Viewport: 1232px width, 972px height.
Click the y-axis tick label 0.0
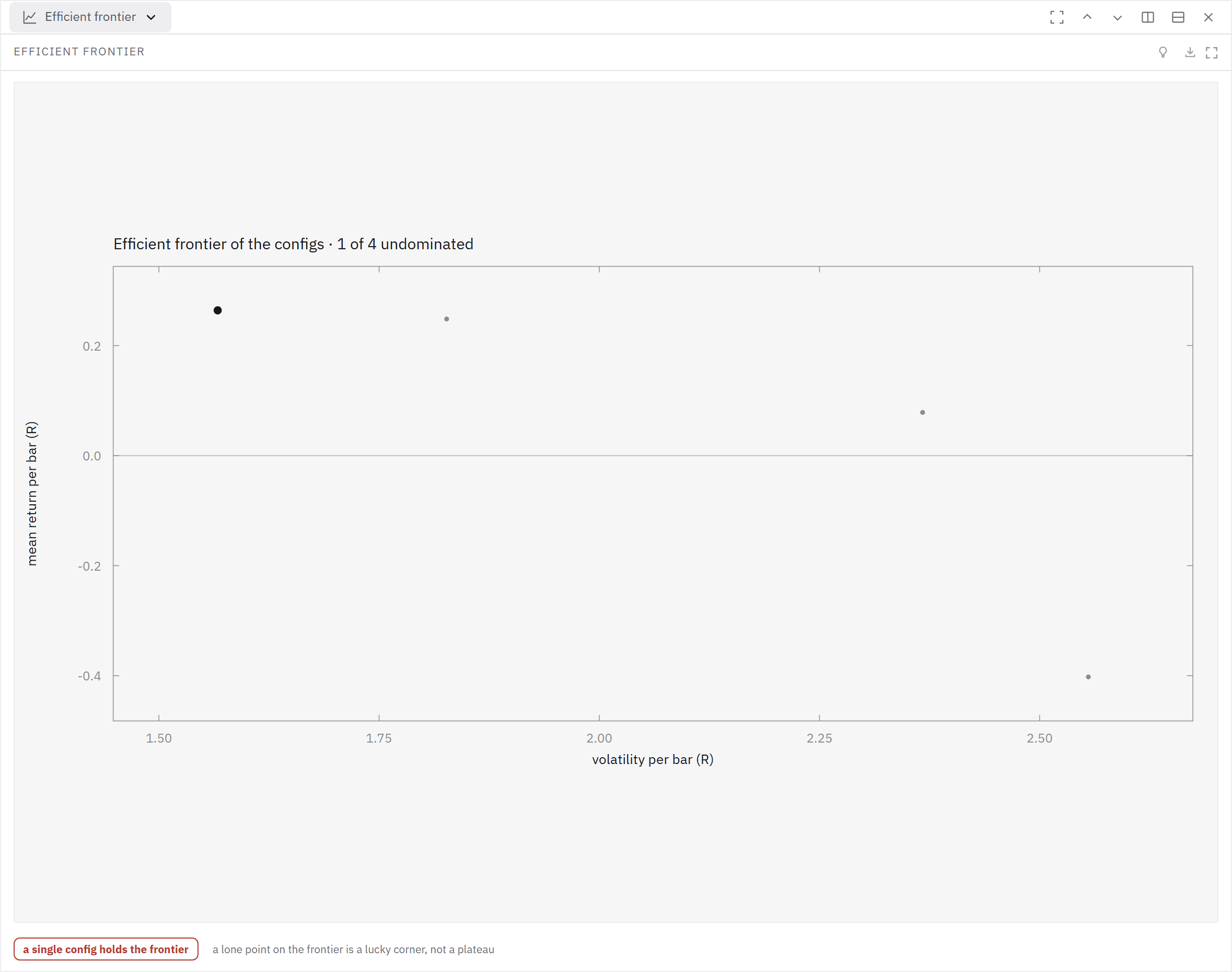click(x=91, y=456)
